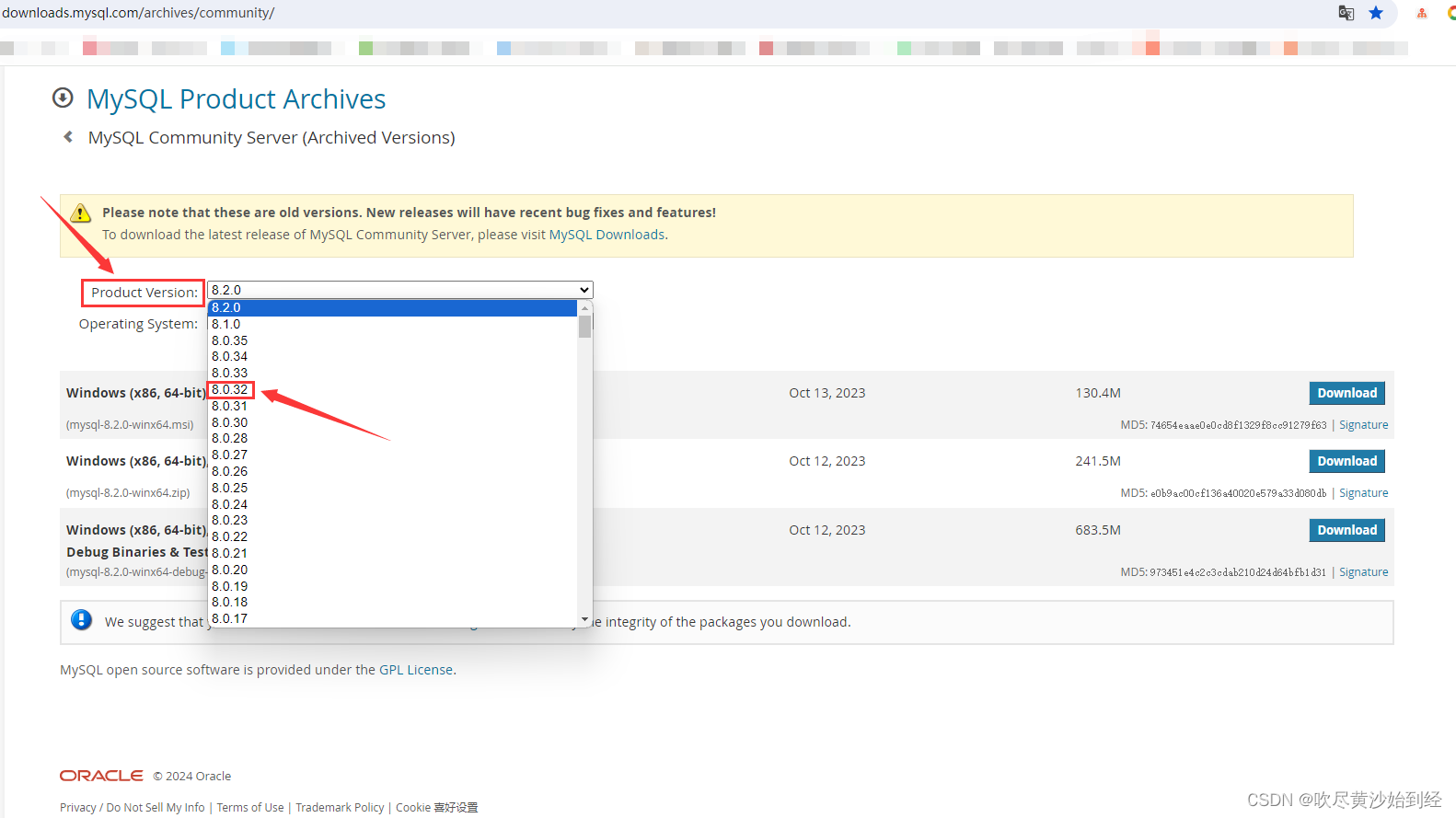Click the address bar URL

pos(138,13)
